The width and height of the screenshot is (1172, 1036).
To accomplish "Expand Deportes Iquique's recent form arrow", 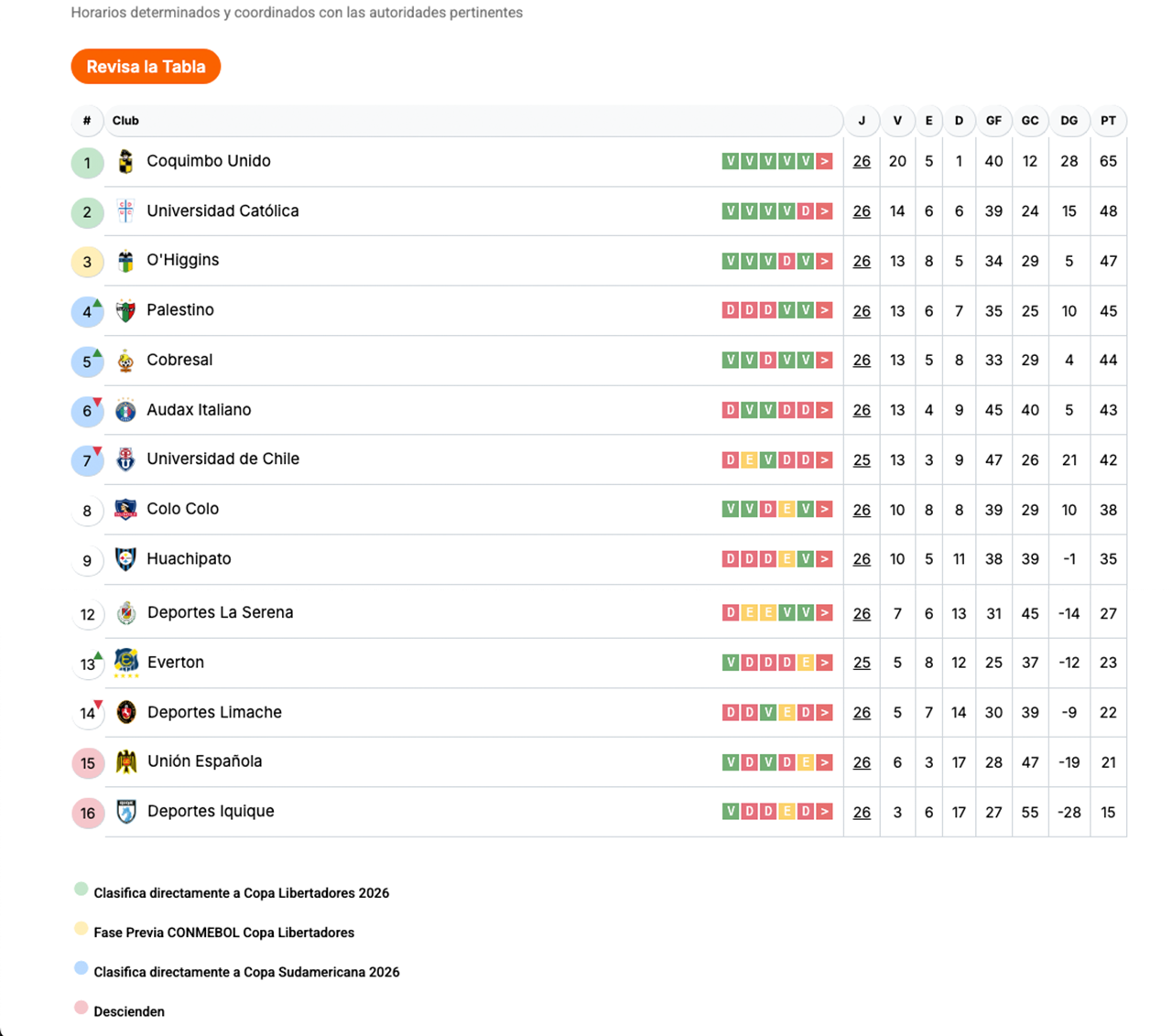I will (x=825, y=812).
